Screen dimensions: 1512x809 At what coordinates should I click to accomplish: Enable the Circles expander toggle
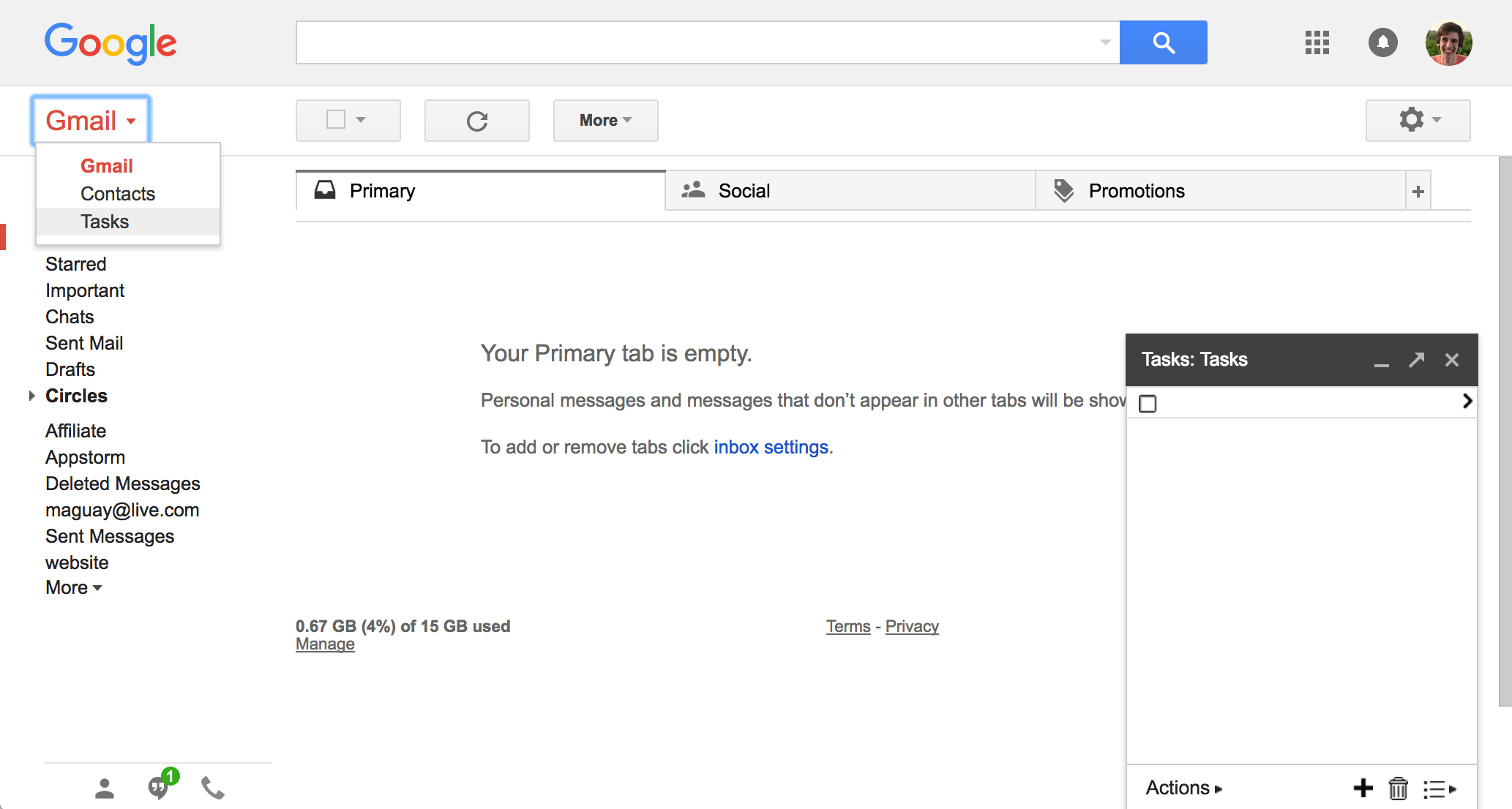(33, 395)
